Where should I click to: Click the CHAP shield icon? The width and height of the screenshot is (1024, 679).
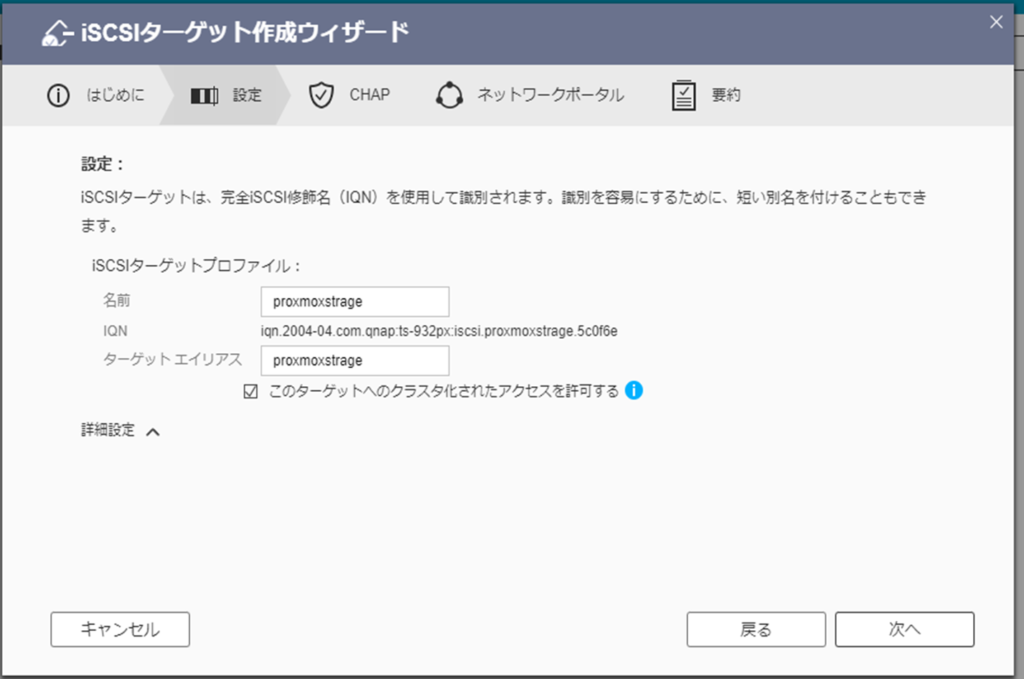[321, 96]
